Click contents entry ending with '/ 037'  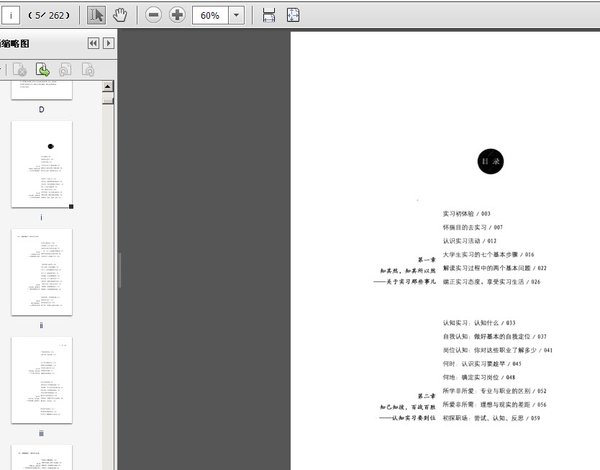coord(495,336)
